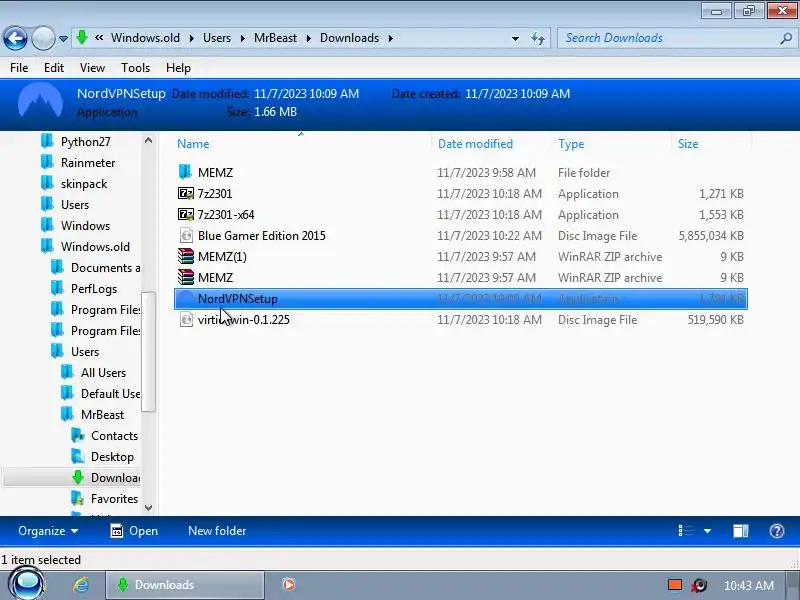
Task: Open the address bar history dropdown
Action: 515,39
